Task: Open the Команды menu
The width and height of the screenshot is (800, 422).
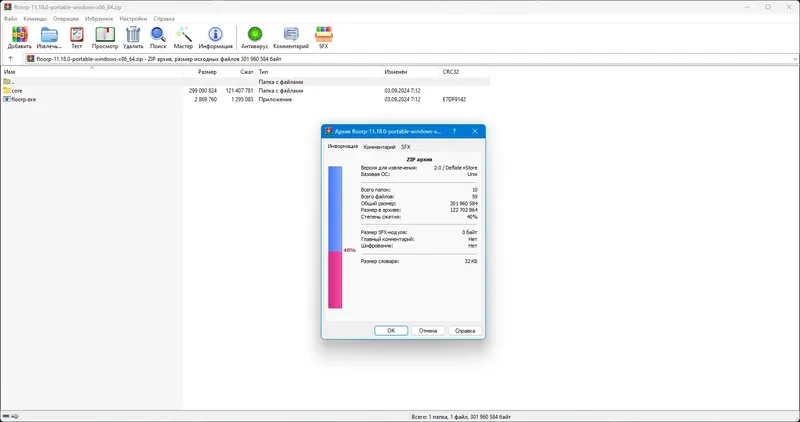Action: [x=35, y=18]
